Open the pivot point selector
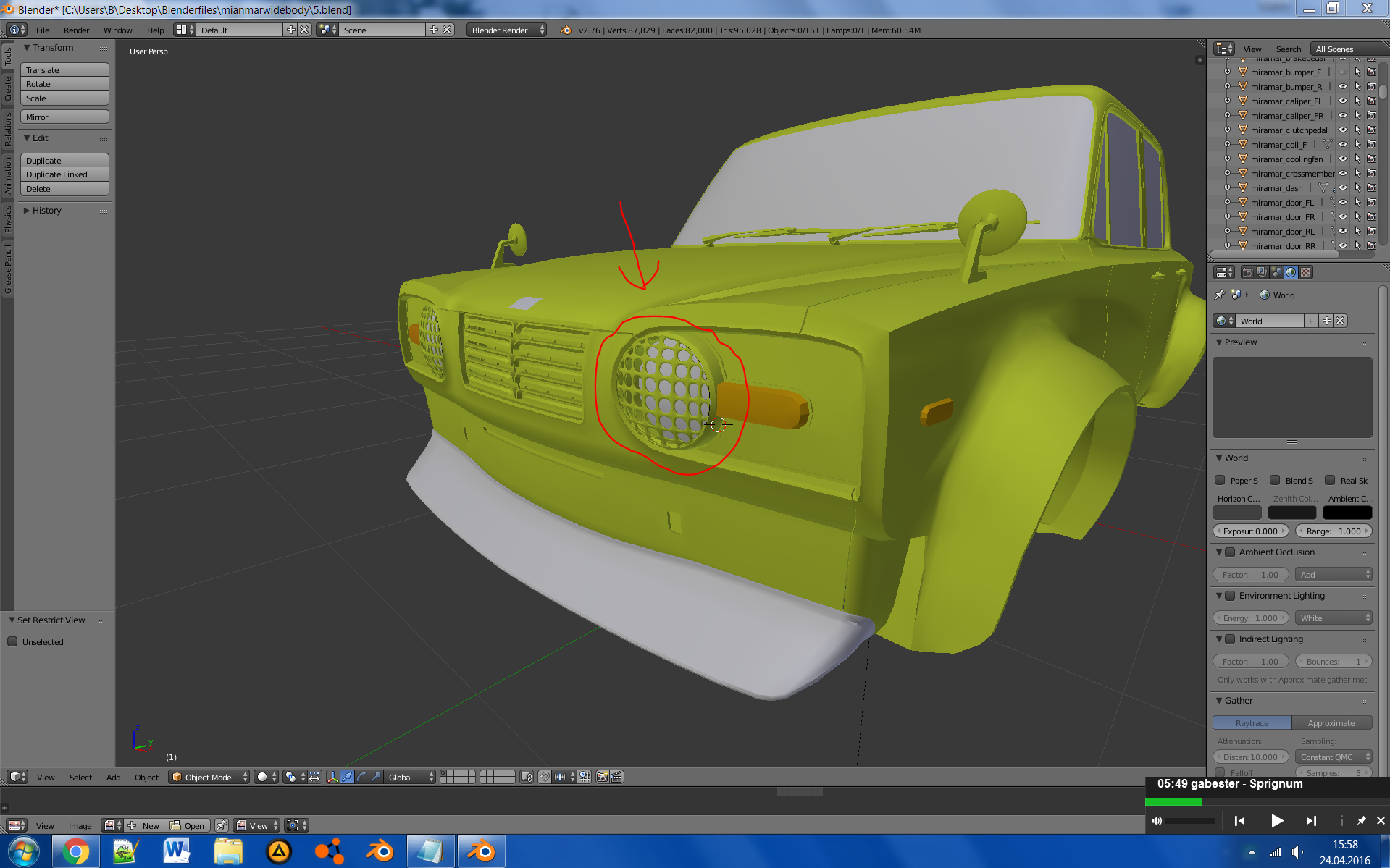The image size is (1390, 868). pos(293,777)
